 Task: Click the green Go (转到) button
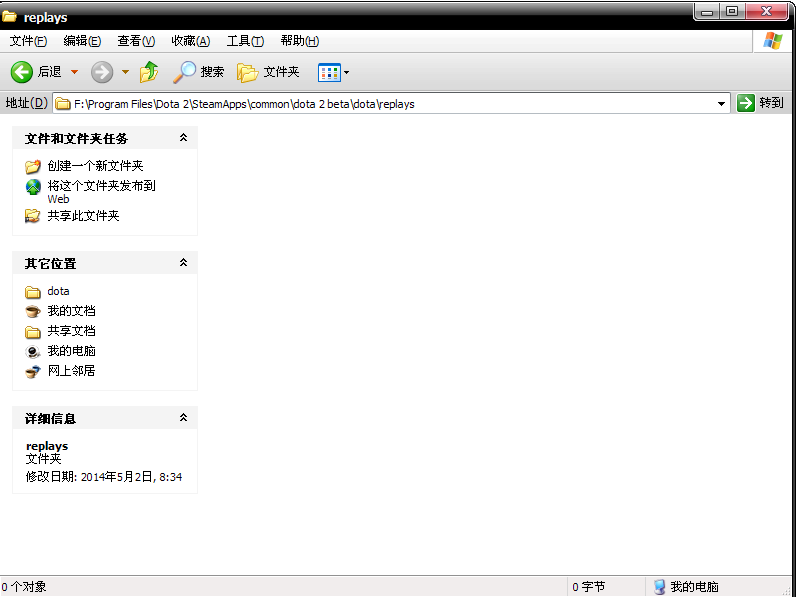[x=760, y=103]
